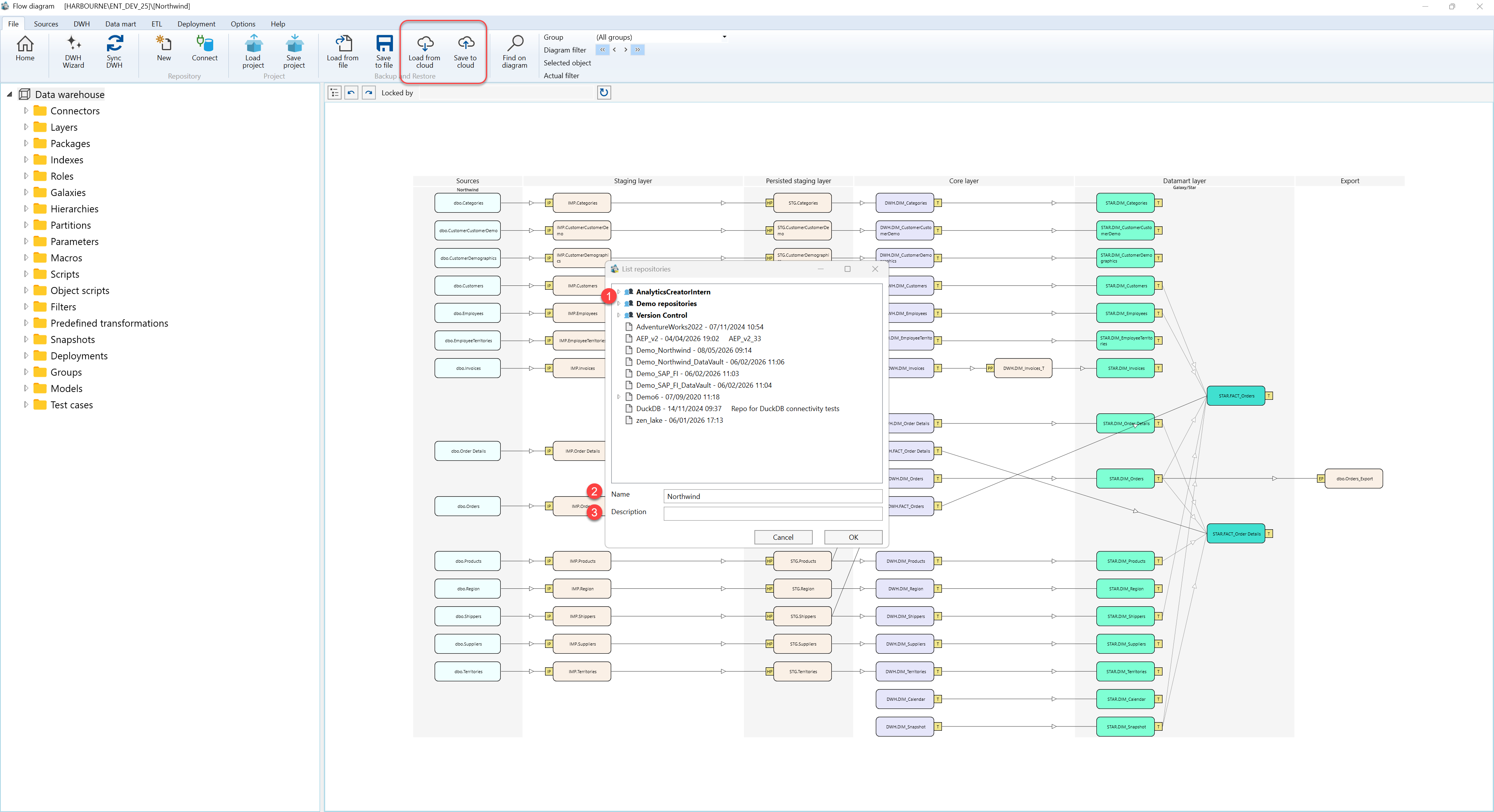The height and width of the screenshot is (812, 1494).
Task: Click T badge of STAR.FACT_Orders
Action: coord(1269,396)
